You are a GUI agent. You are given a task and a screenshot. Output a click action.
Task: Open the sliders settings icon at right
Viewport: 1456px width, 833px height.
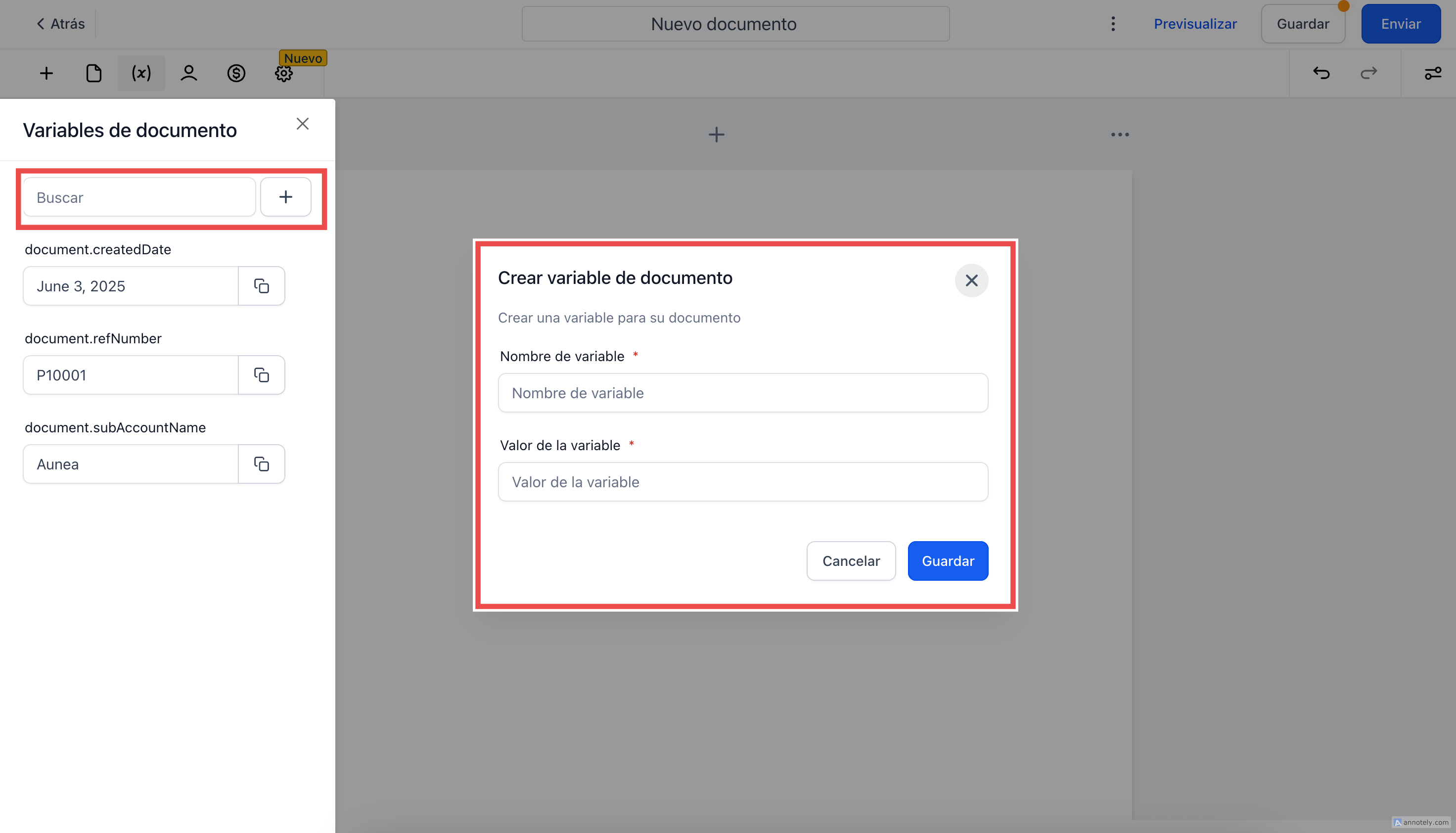click(1433, 73)
